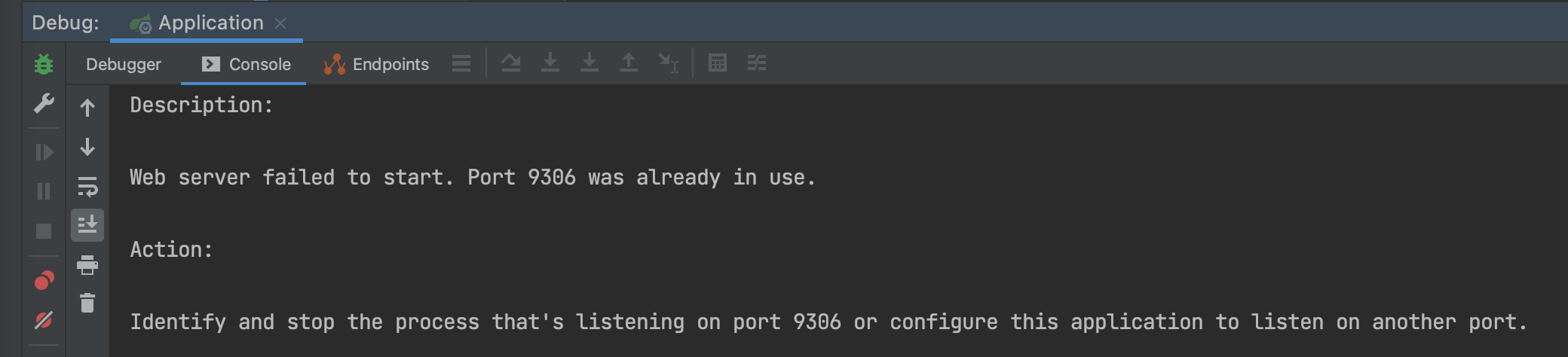This screenshot has height=357, width=1568.
Task: Select the Console tab
Action: click(x=246, y=64)
